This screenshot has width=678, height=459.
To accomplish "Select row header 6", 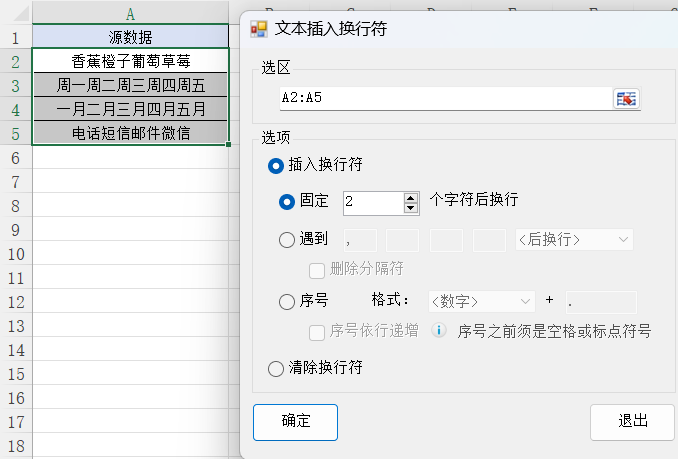I will coord(16,158).
